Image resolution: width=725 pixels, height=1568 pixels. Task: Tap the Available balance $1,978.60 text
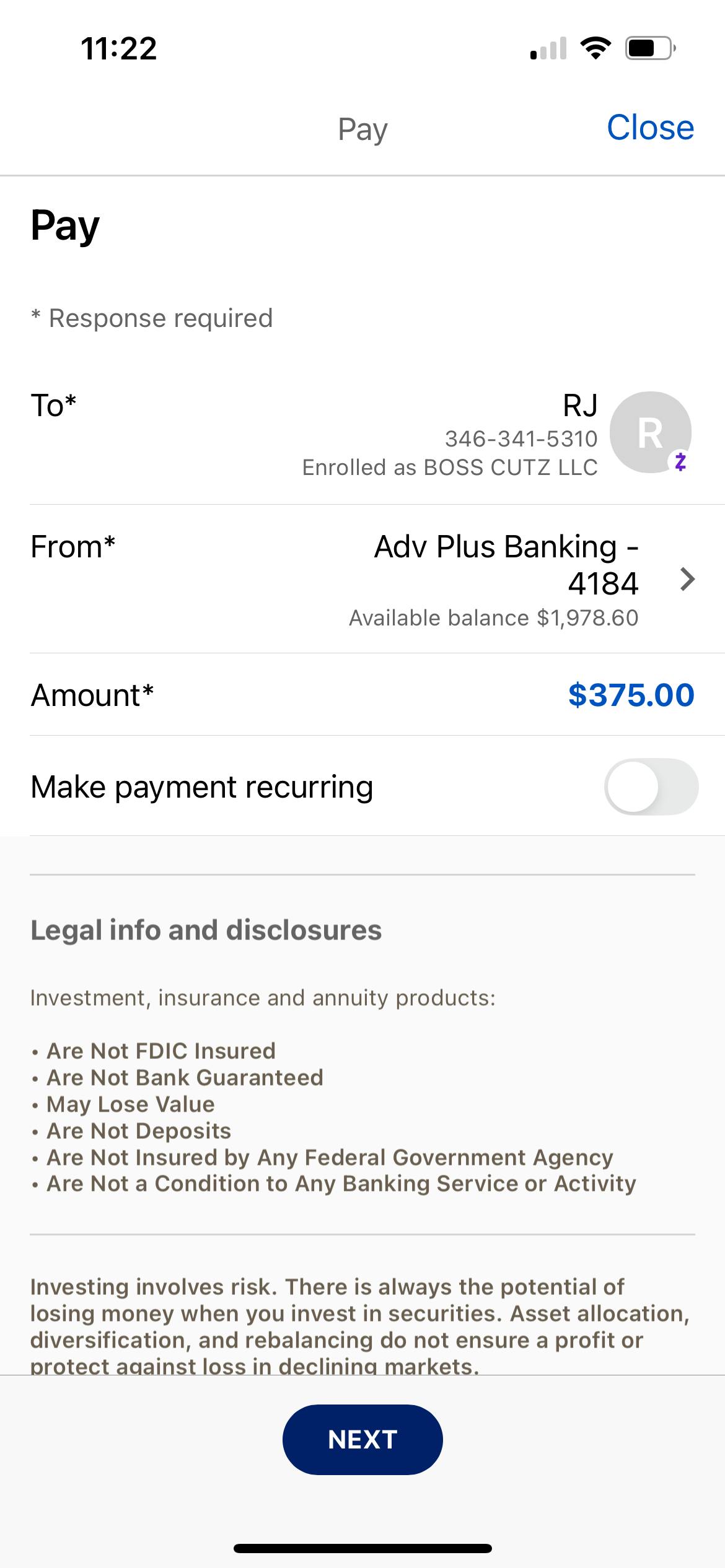(493, 618)
